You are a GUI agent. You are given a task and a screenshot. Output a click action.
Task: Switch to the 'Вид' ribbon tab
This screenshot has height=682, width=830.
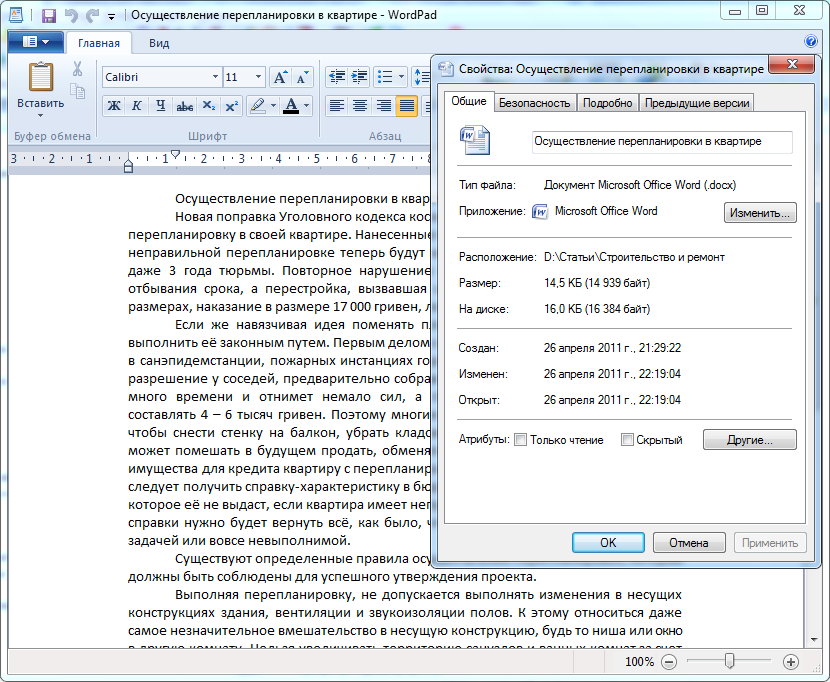tap(159, 43)
